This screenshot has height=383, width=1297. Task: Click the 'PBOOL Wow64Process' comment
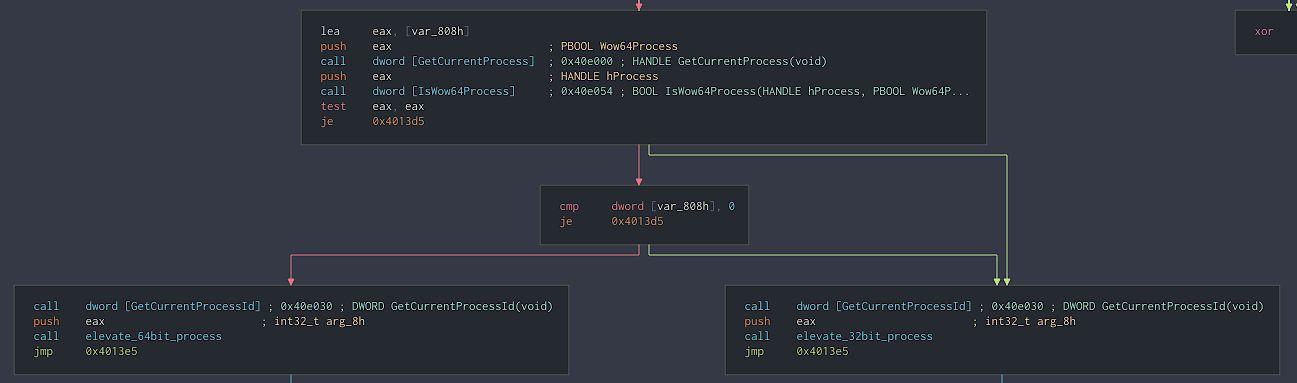coord(619,46)
